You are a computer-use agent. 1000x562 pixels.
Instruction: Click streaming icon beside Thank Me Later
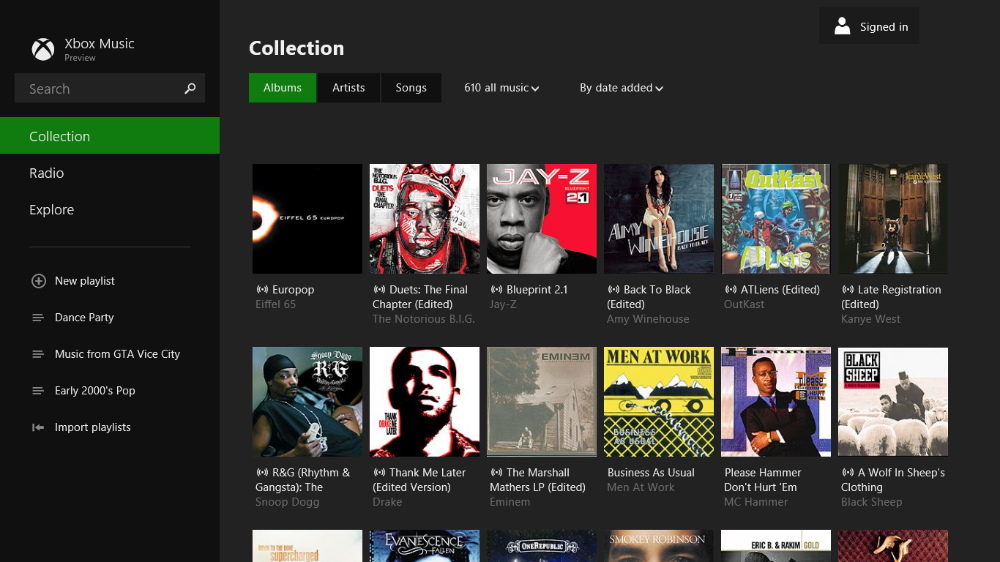pyautogui.click(x=379, y=473)
